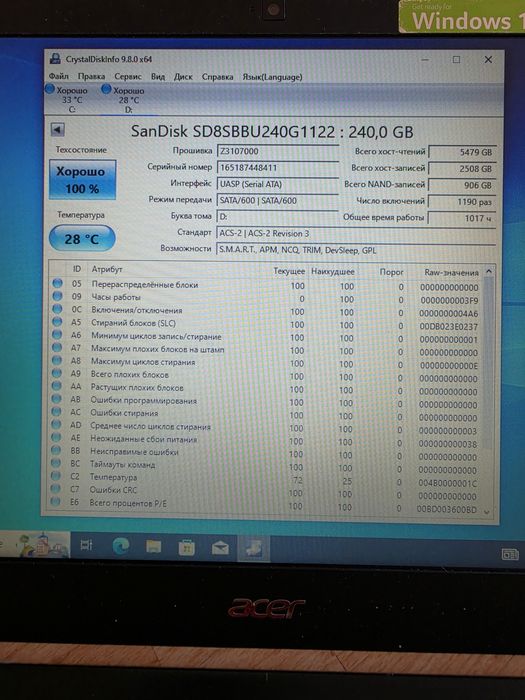Click status circle for AC Ошибки стирания
525x700 pixels.
coord(56,412)
